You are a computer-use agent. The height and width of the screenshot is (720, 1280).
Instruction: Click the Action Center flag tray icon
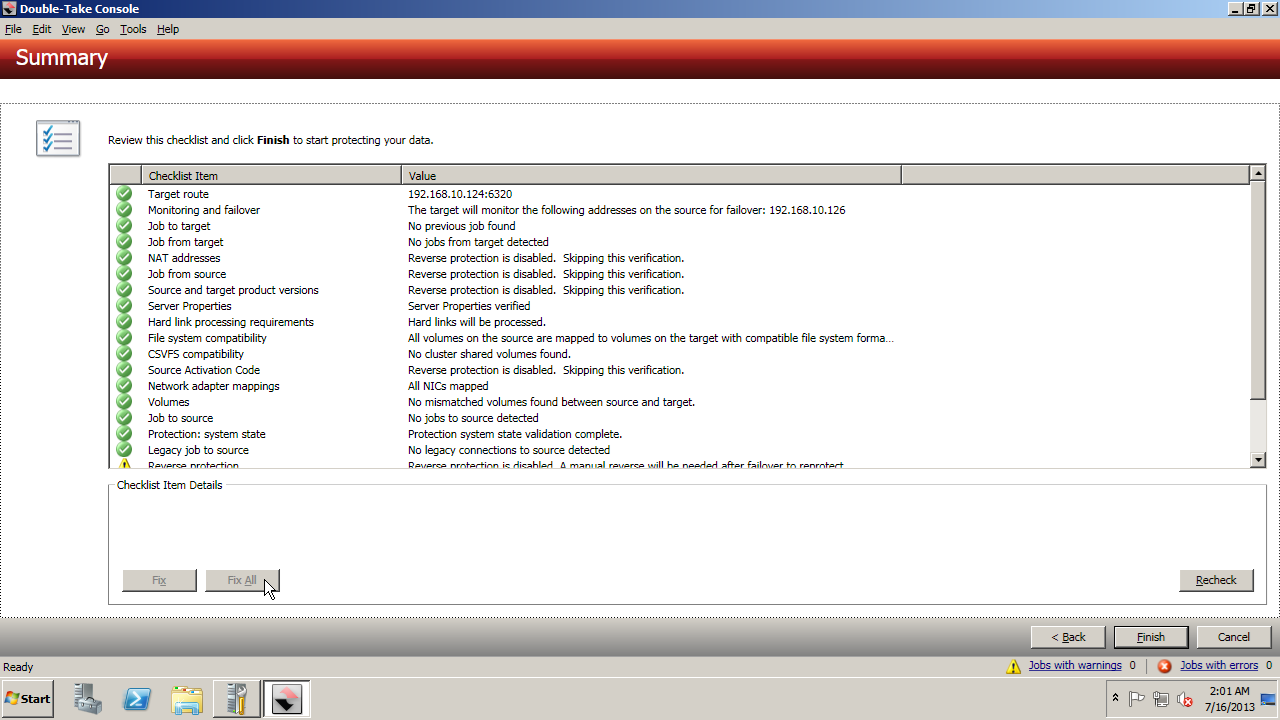[x=1137, y=699]
